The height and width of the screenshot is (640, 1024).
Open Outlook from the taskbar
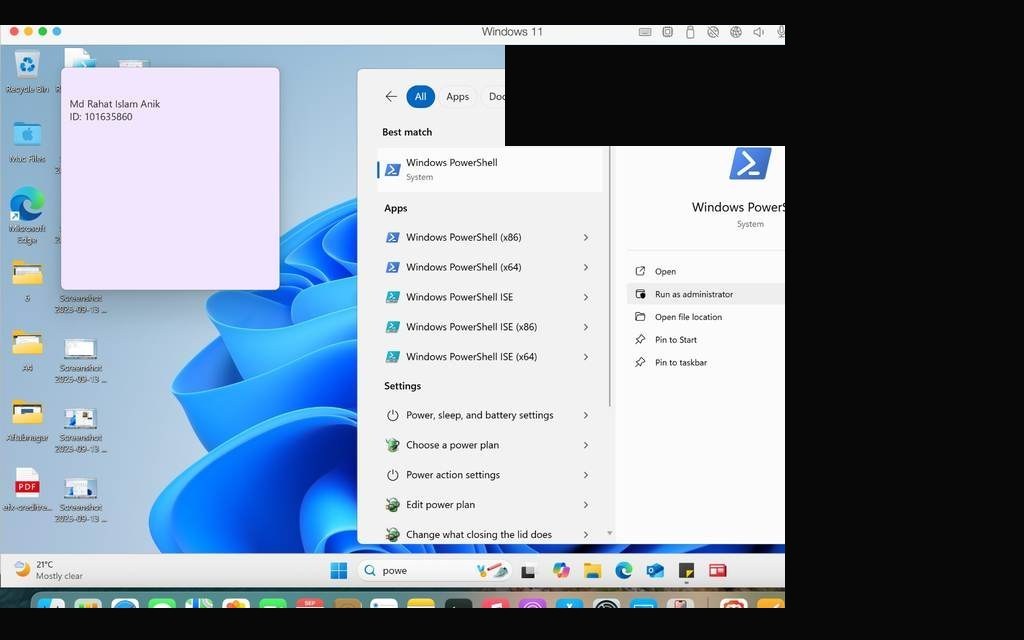click(x=655, y=571)
